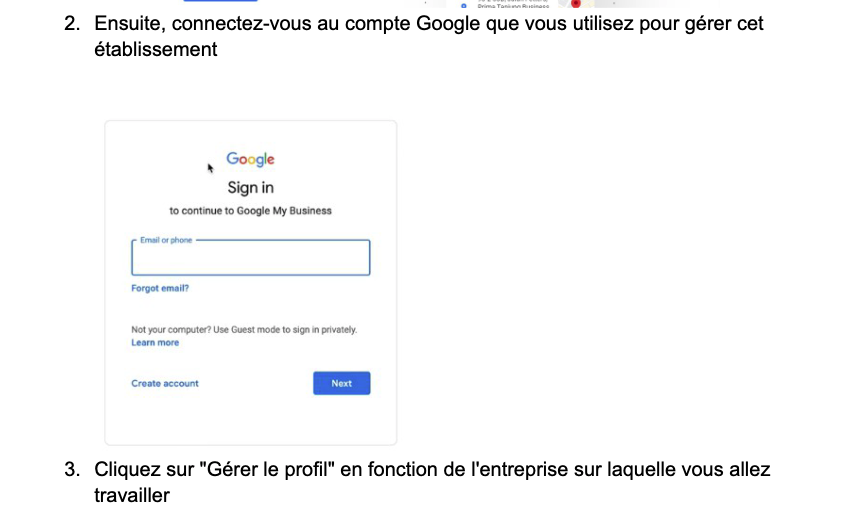The width and height of the screenshot is (855, 517).
Task: Click the small blue dot icon at top
Action: (x=464, y=5)
